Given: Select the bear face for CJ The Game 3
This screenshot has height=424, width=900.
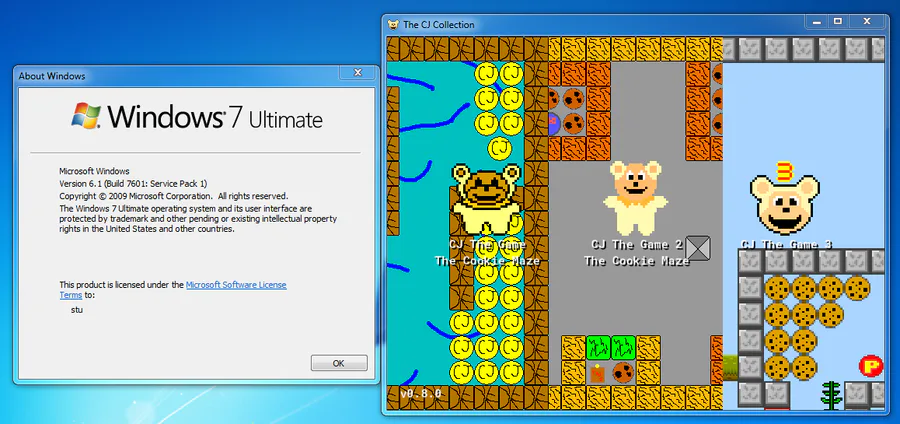Looking at the screenshot, I should point(784,205).
